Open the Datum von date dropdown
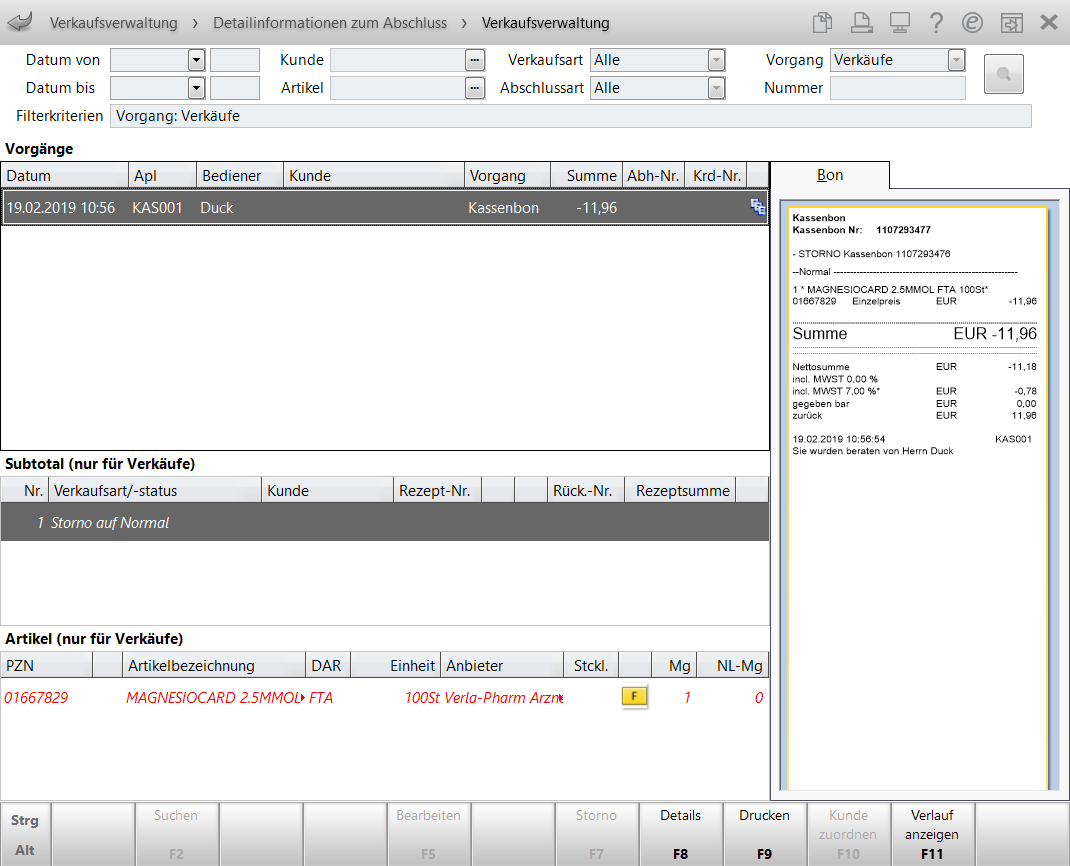Viewport: 1070px width, 866px height. 196,60
